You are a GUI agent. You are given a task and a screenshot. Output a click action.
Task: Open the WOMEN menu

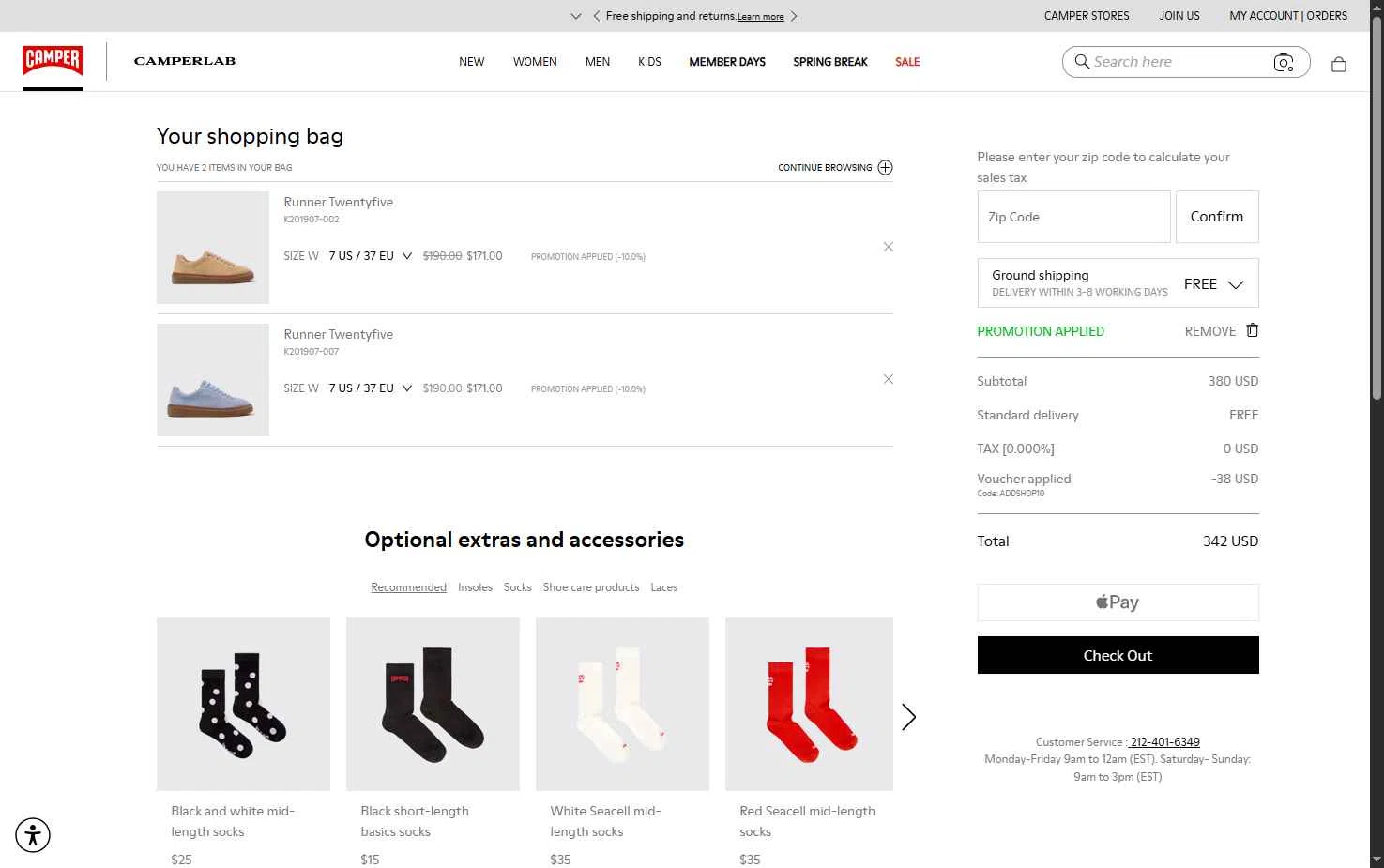tap(535, 62)
